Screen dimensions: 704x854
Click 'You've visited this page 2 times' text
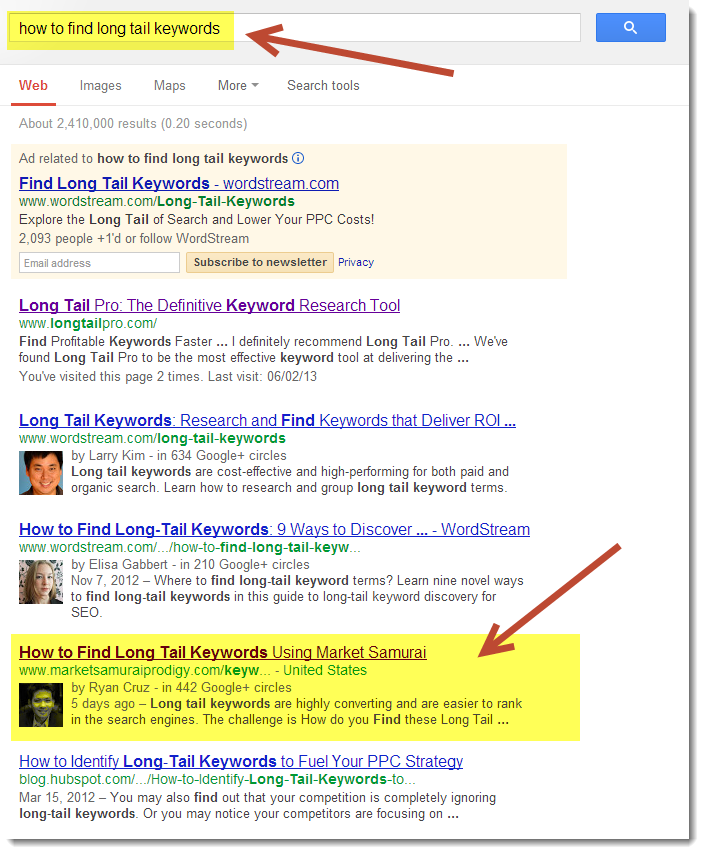[x=168, y=376]
